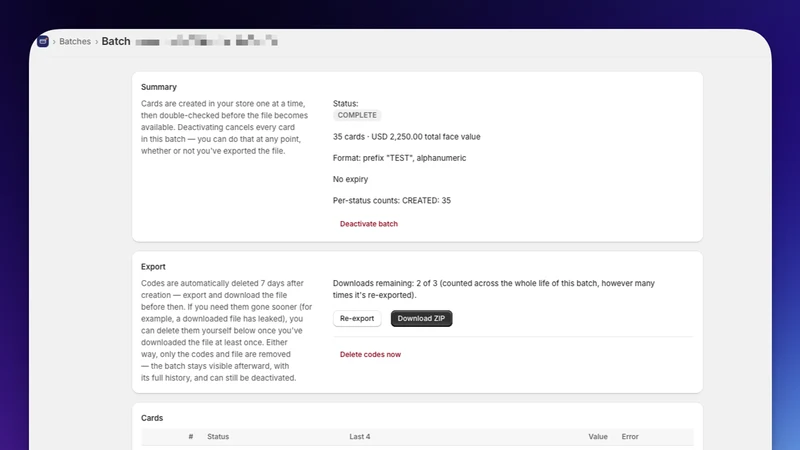Image resolution: width=800 pixels, height=450 pixels.
Task: Select the COMPLETE status badge
Action: (357, 115)
